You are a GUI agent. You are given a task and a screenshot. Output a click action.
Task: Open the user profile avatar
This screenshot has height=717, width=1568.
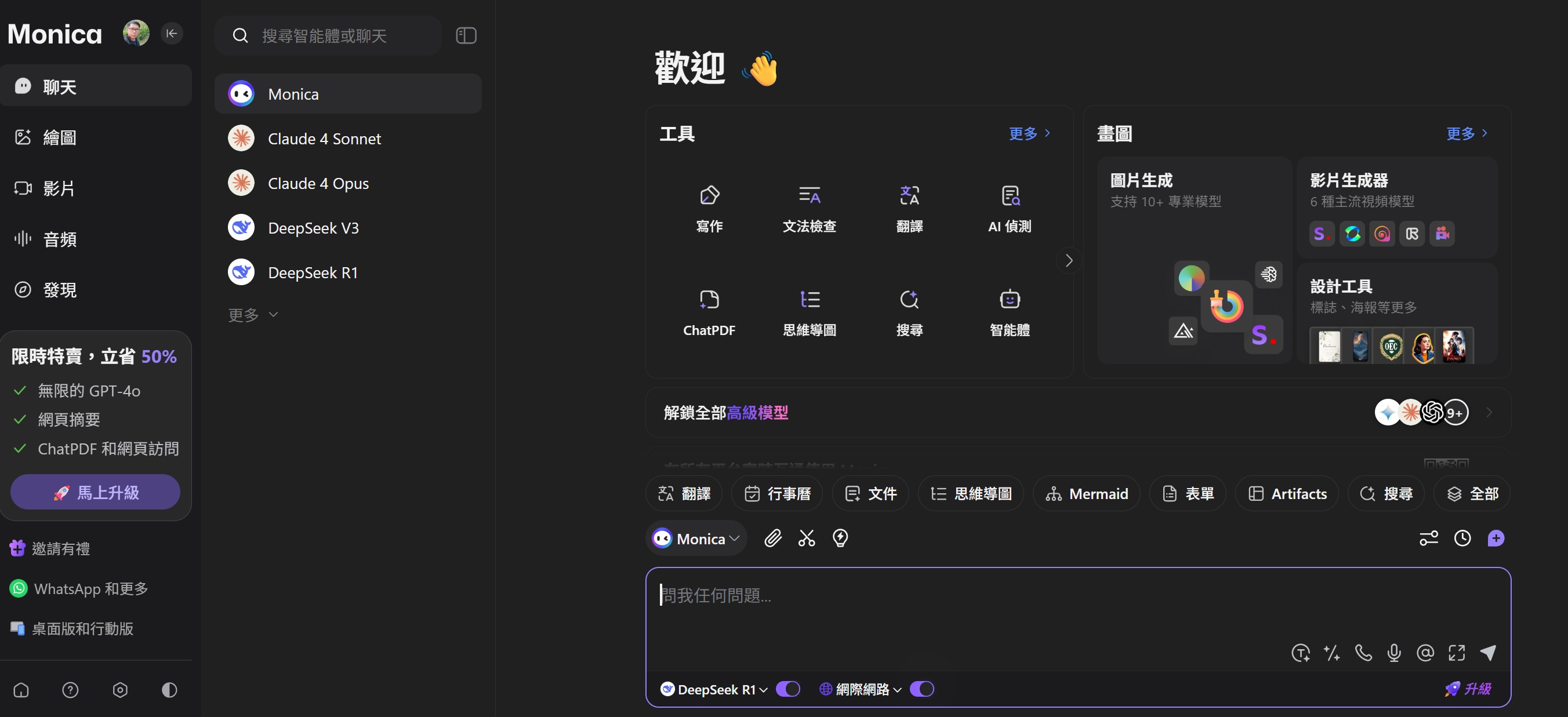[136, 33]
